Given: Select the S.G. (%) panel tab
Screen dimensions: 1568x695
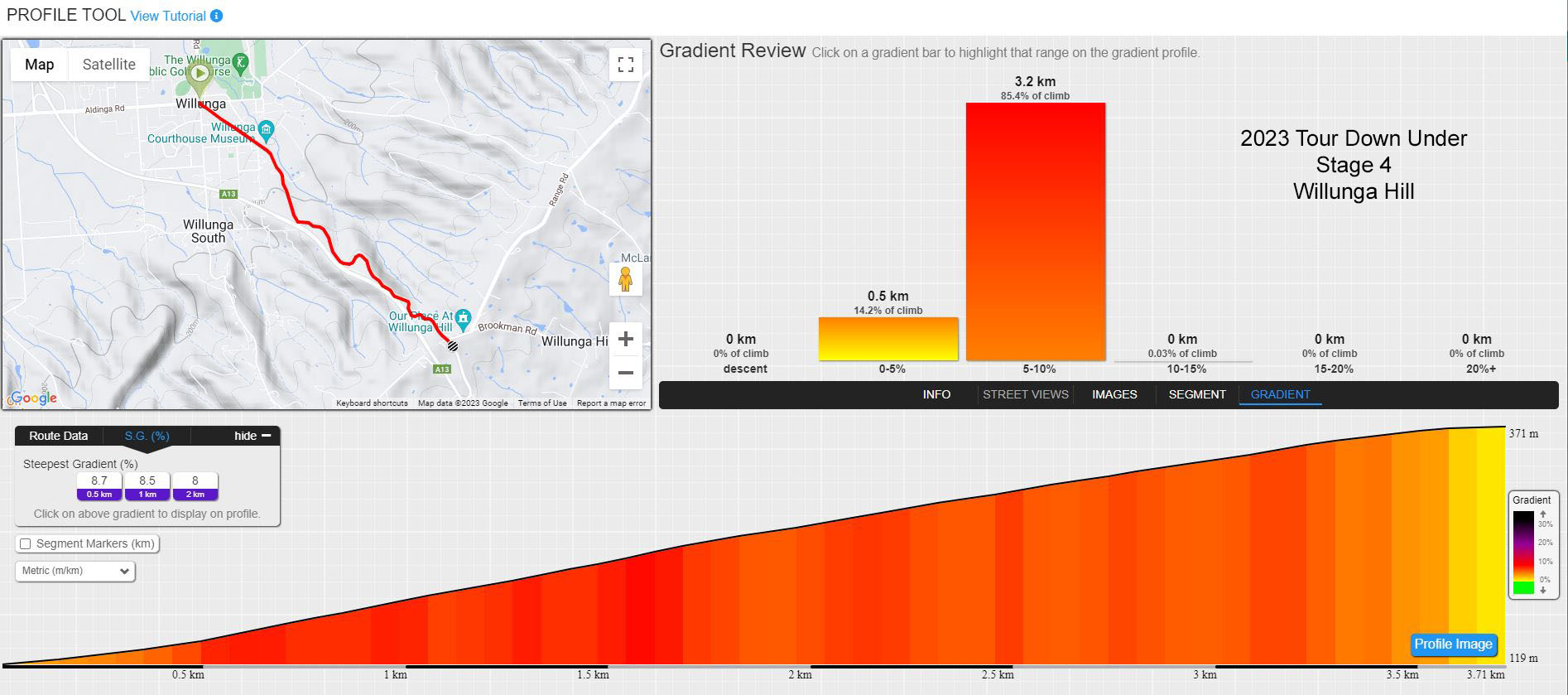Looking at the screenshot, I should (147, 436).
